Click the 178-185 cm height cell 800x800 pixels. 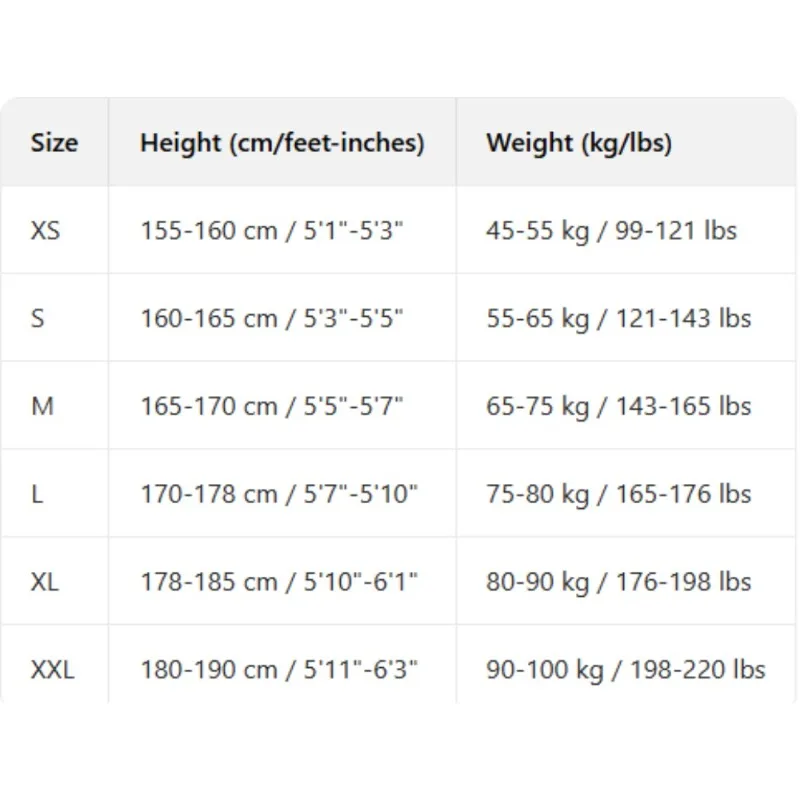coord(279,582)
